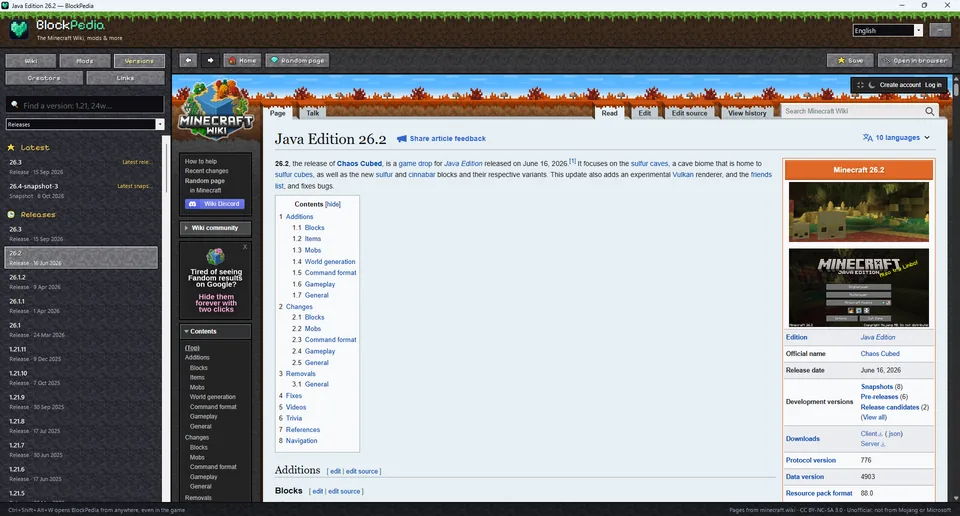Go forward with the right arrow button
960x516 pixels.
click(x=210, y=61)
